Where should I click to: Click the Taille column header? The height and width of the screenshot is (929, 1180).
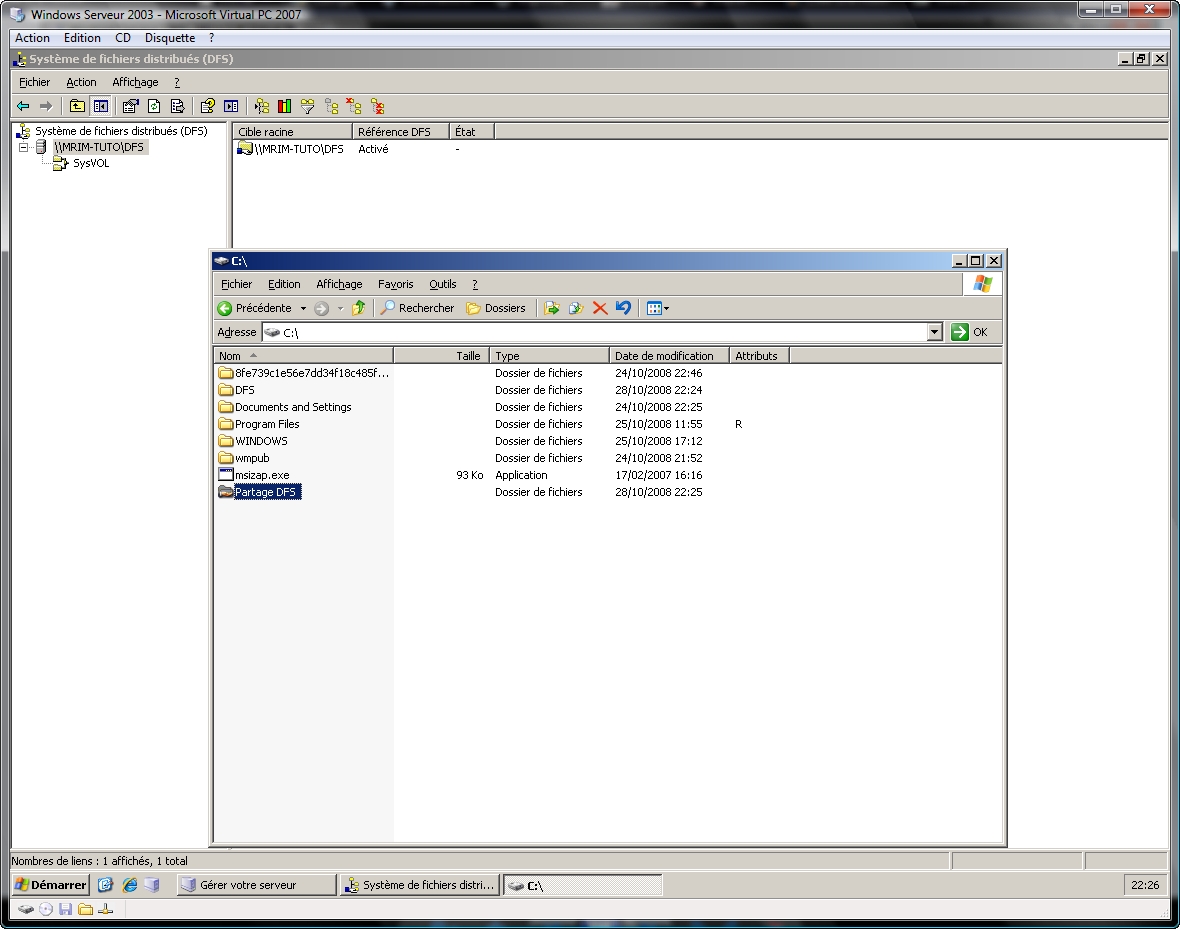pos(442,356)
